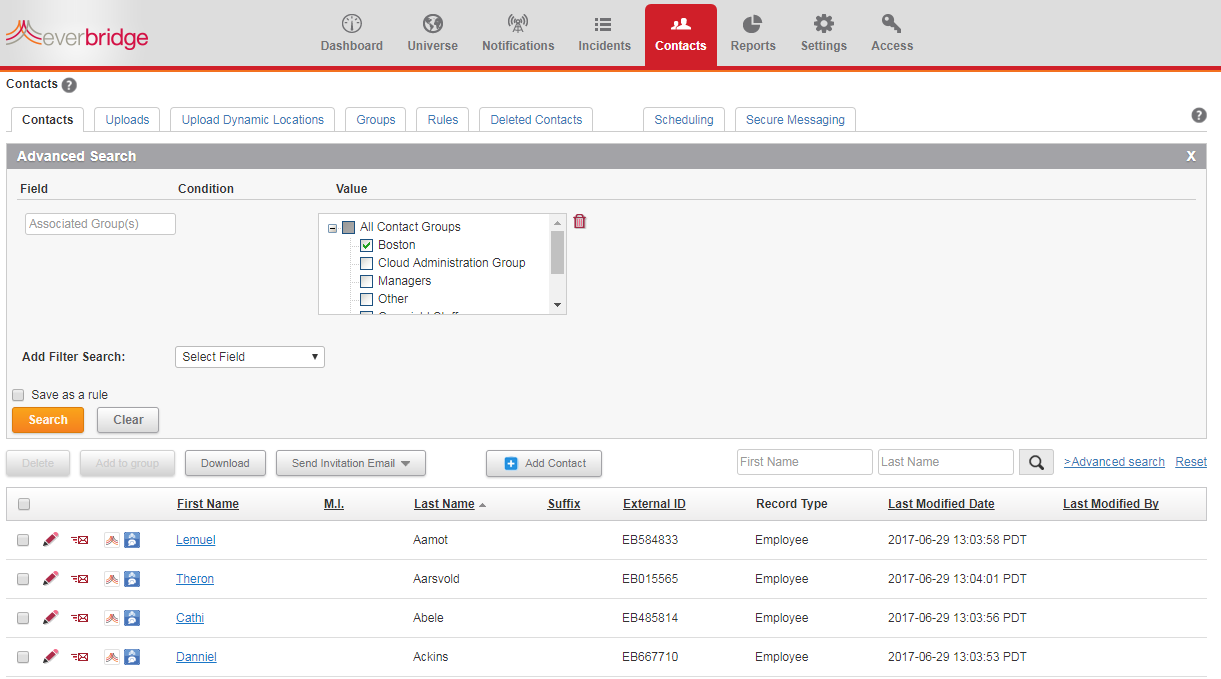Click the magnifier search icon button
Viewport: 1221px width, 679px height.
pos(1036,462)
